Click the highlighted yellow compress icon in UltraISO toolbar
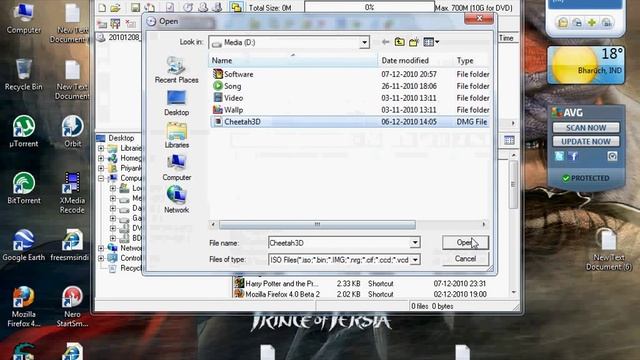The height and width of the screenshot is (360, 640). (x=236, y=7)
